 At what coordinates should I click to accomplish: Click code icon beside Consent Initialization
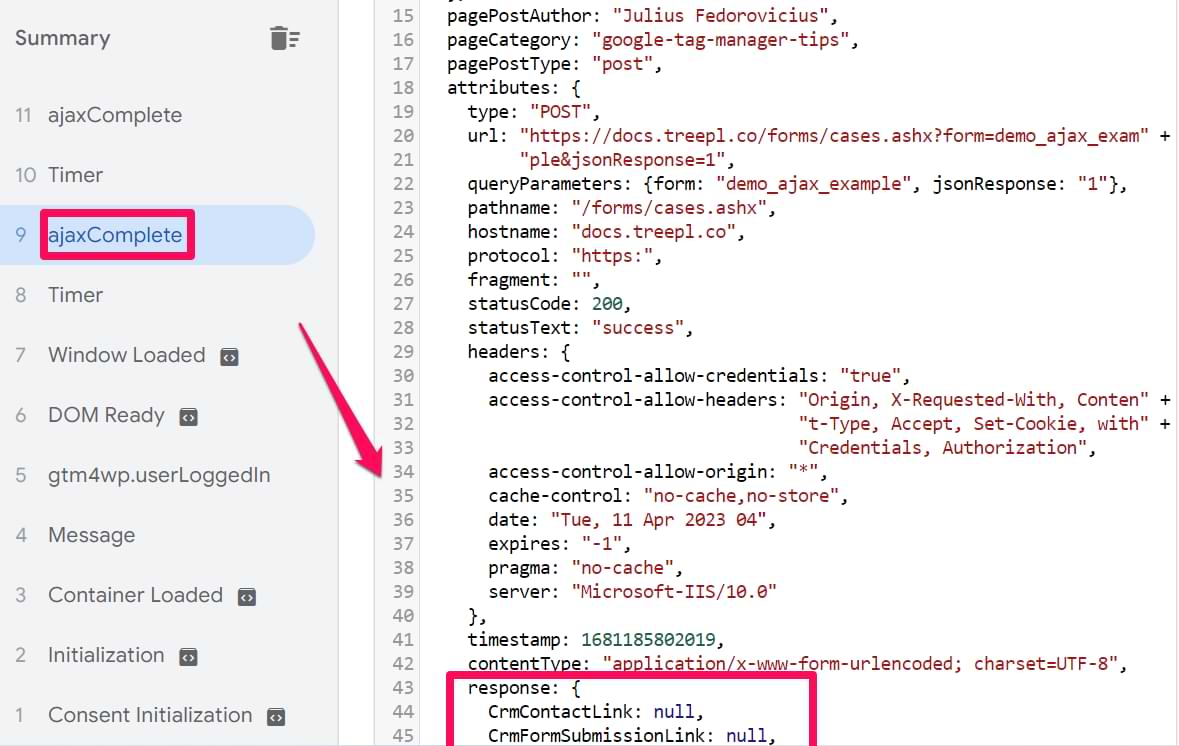point(277,717)
